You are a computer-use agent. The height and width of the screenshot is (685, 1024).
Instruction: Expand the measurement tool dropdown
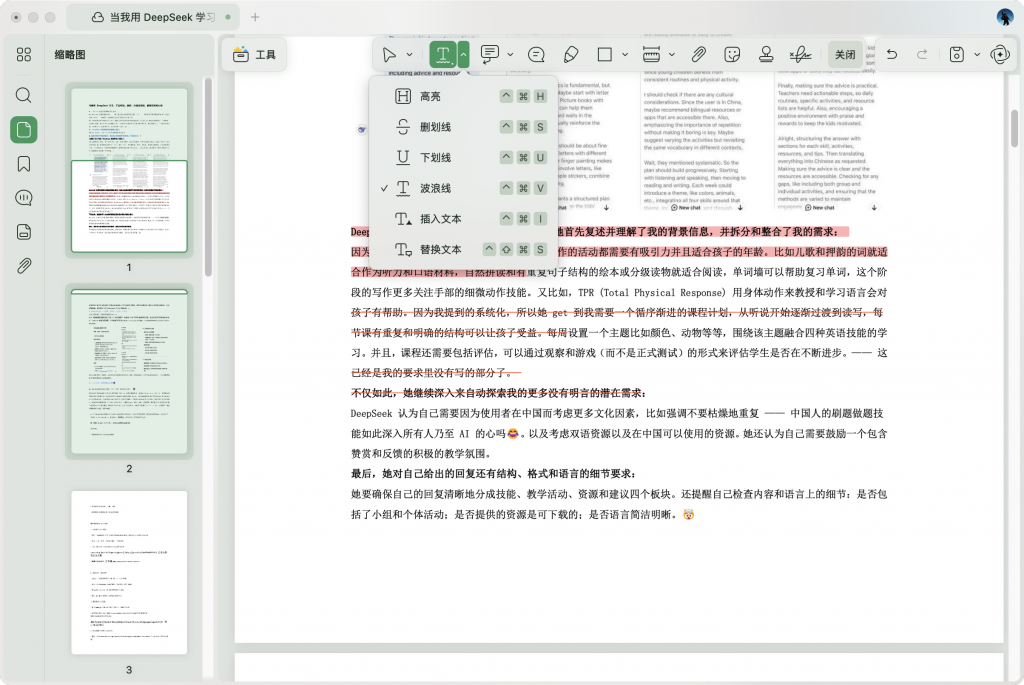[671, 55]
